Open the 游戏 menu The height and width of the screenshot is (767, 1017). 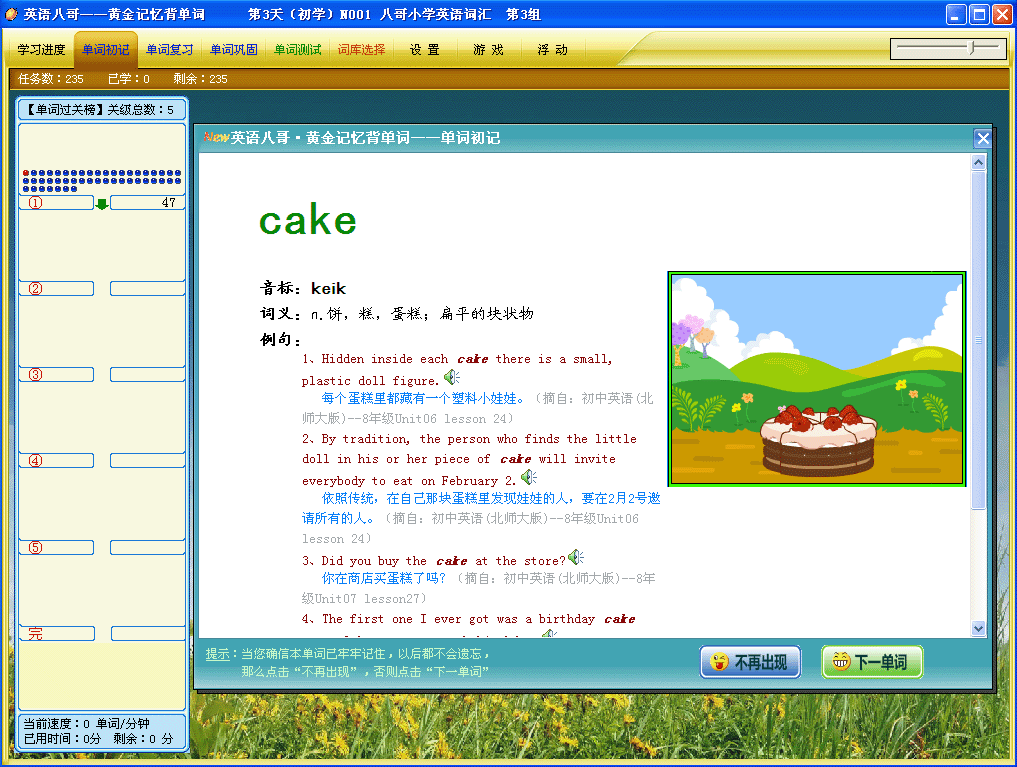tap(488, 49)
